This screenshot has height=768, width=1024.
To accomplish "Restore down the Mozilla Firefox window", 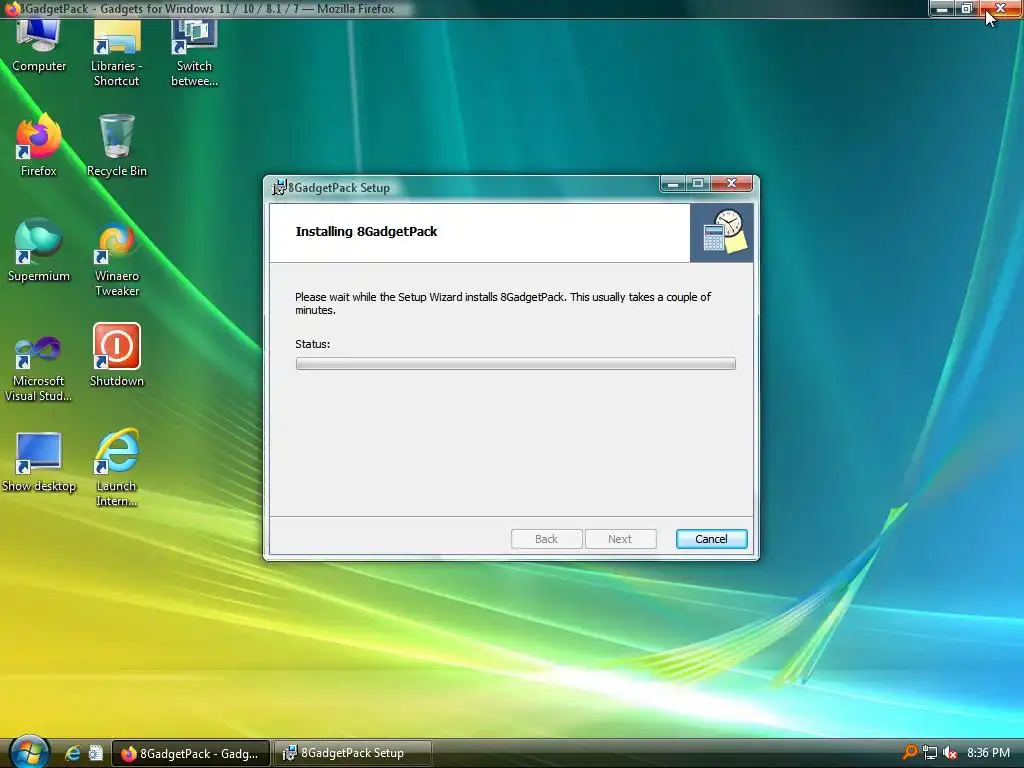I will (x=967, y=8).
